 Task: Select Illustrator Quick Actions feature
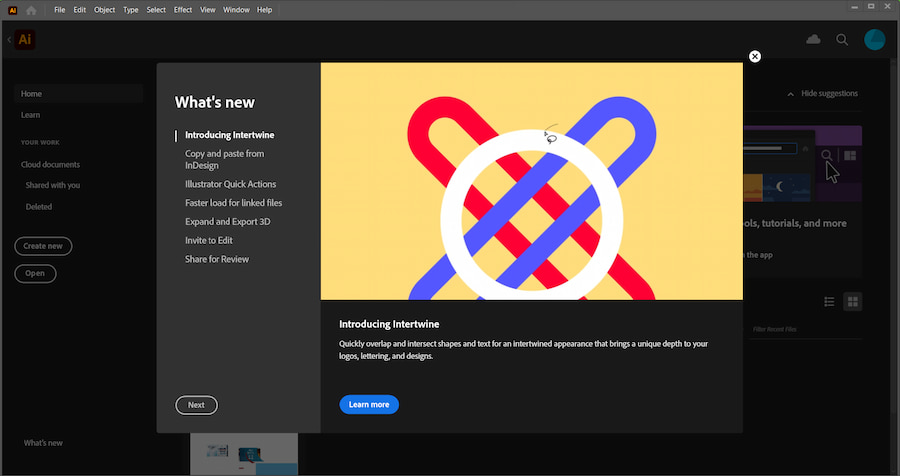coord(230,184)
